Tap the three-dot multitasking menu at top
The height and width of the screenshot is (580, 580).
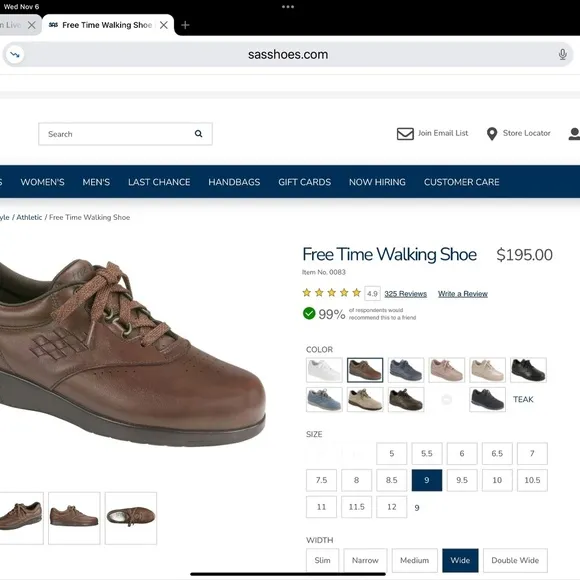click(288, 6)
